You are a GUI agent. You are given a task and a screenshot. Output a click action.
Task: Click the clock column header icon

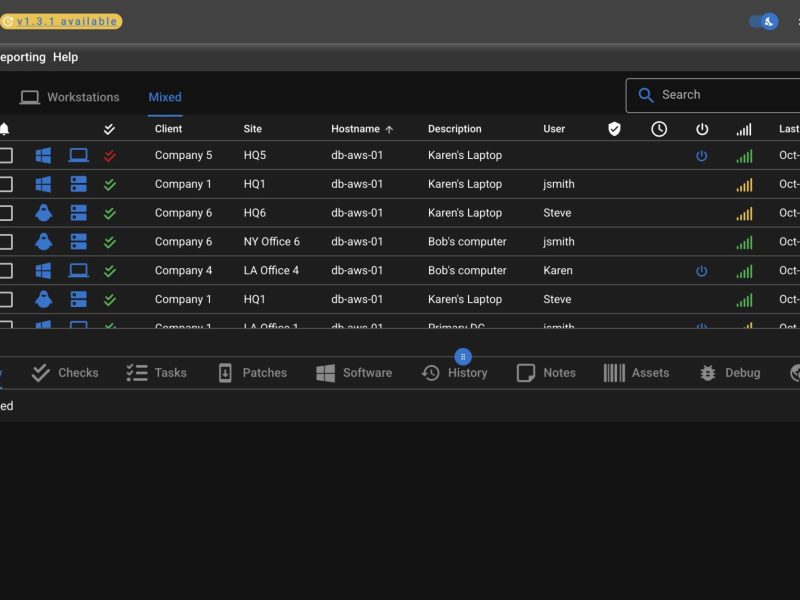659,129
